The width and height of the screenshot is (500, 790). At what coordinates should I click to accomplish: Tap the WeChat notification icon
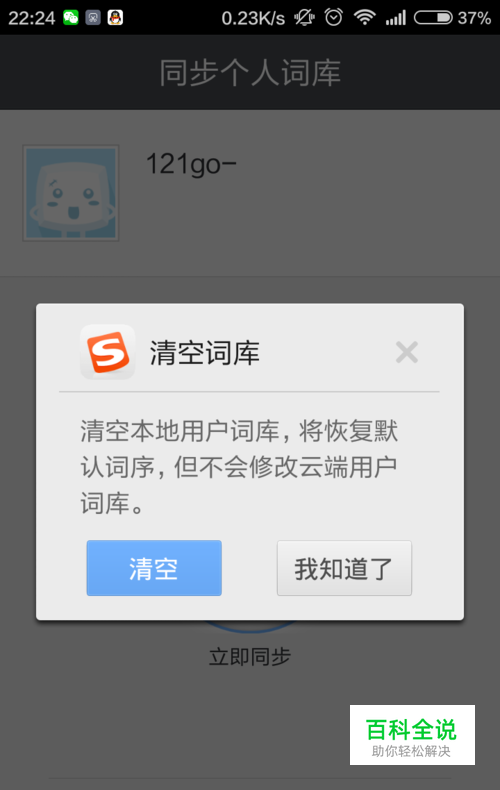click(71, 18)
